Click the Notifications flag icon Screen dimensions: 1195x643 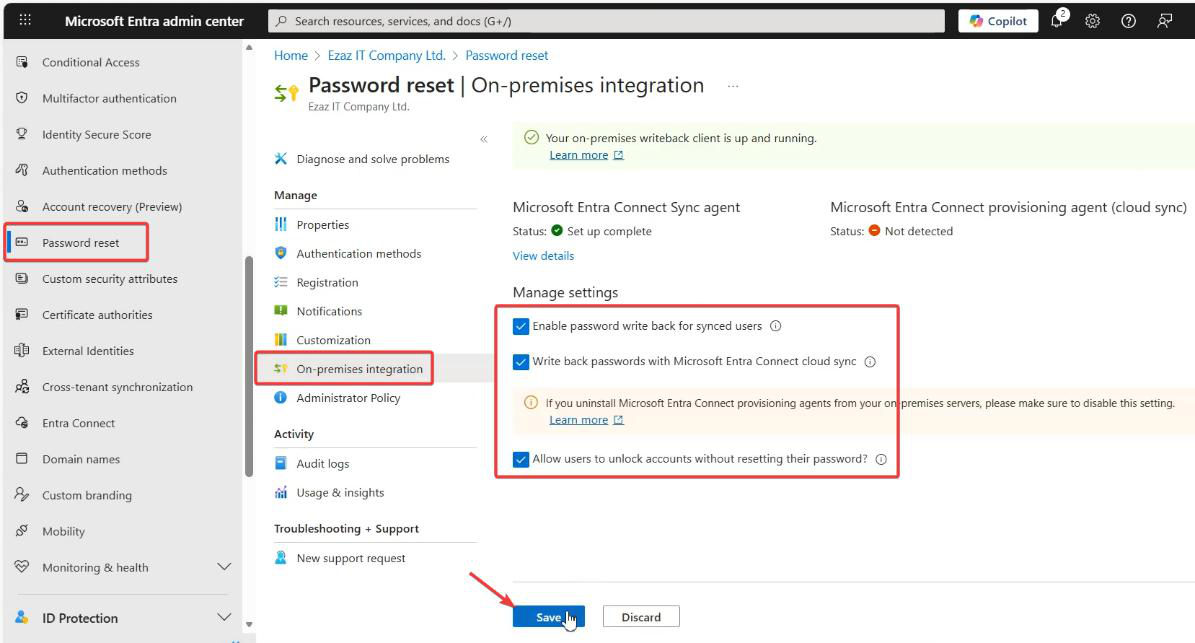pos(280,311)
